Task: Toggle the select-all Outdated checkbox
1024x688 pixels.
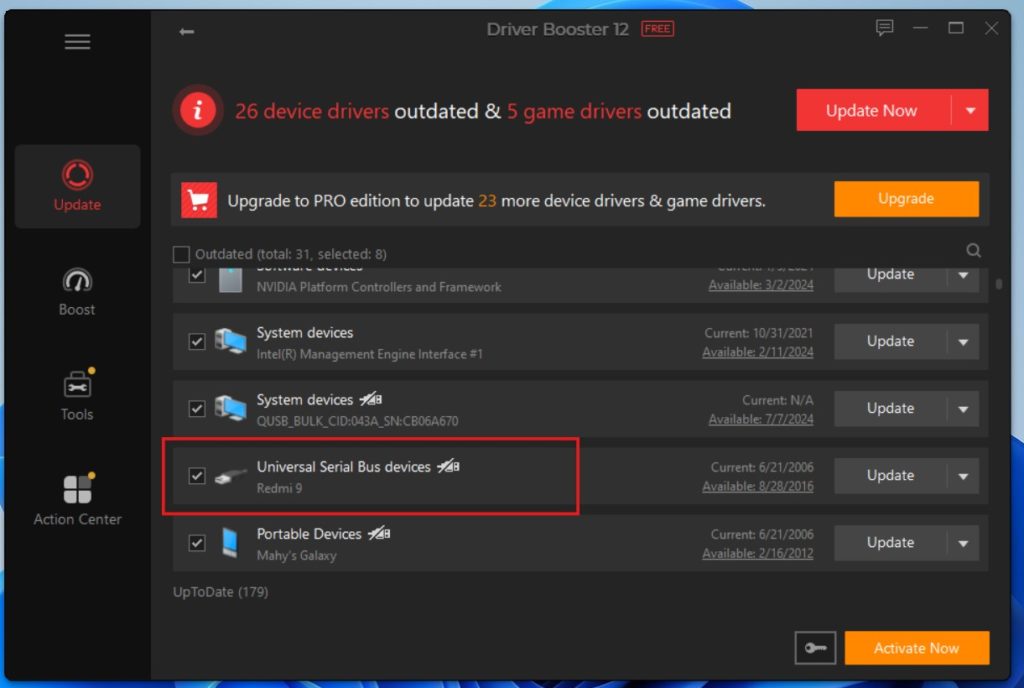Action: click(182, 254)
